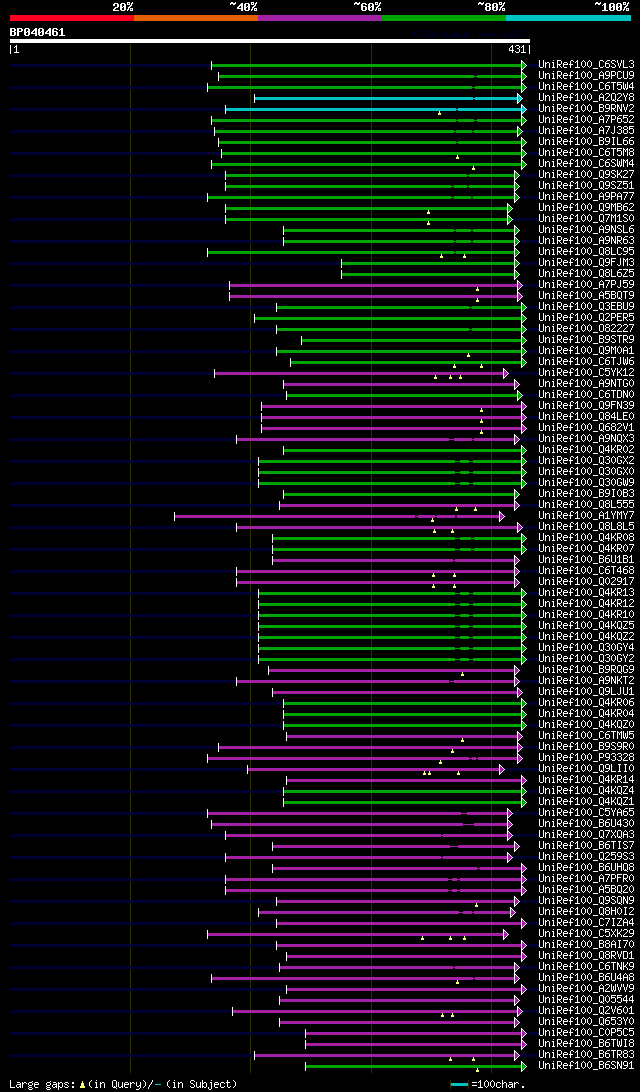
Task: Select the UniRef100_C0P5C5 label
Action: click(x=586, y=1033)
